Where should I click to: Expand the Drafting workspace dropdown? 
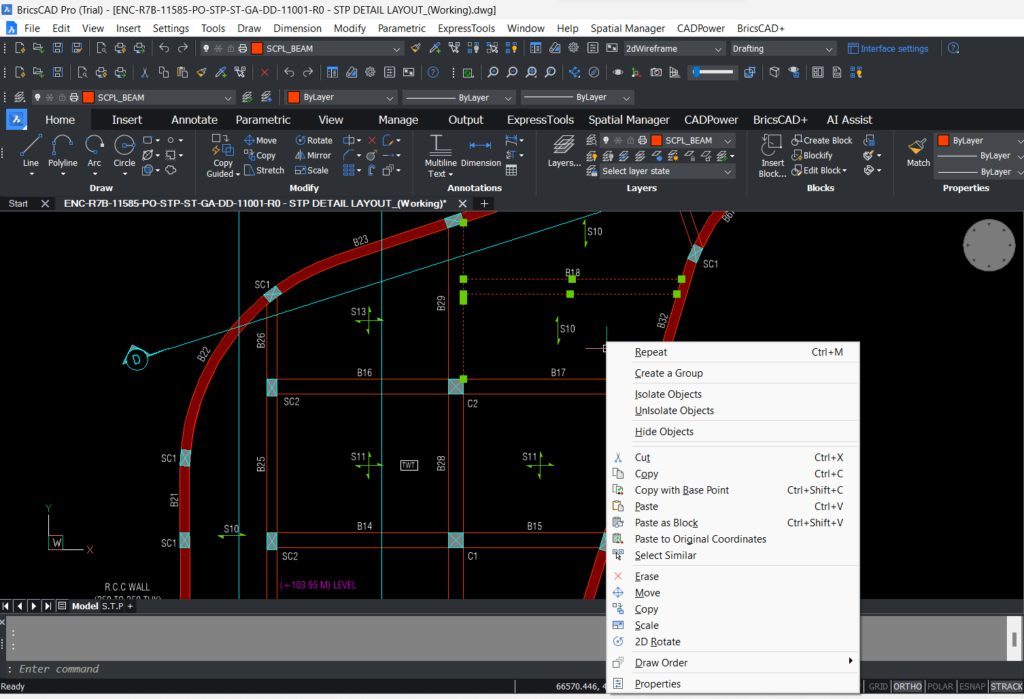pyautogui.click(x=782, y=48)
